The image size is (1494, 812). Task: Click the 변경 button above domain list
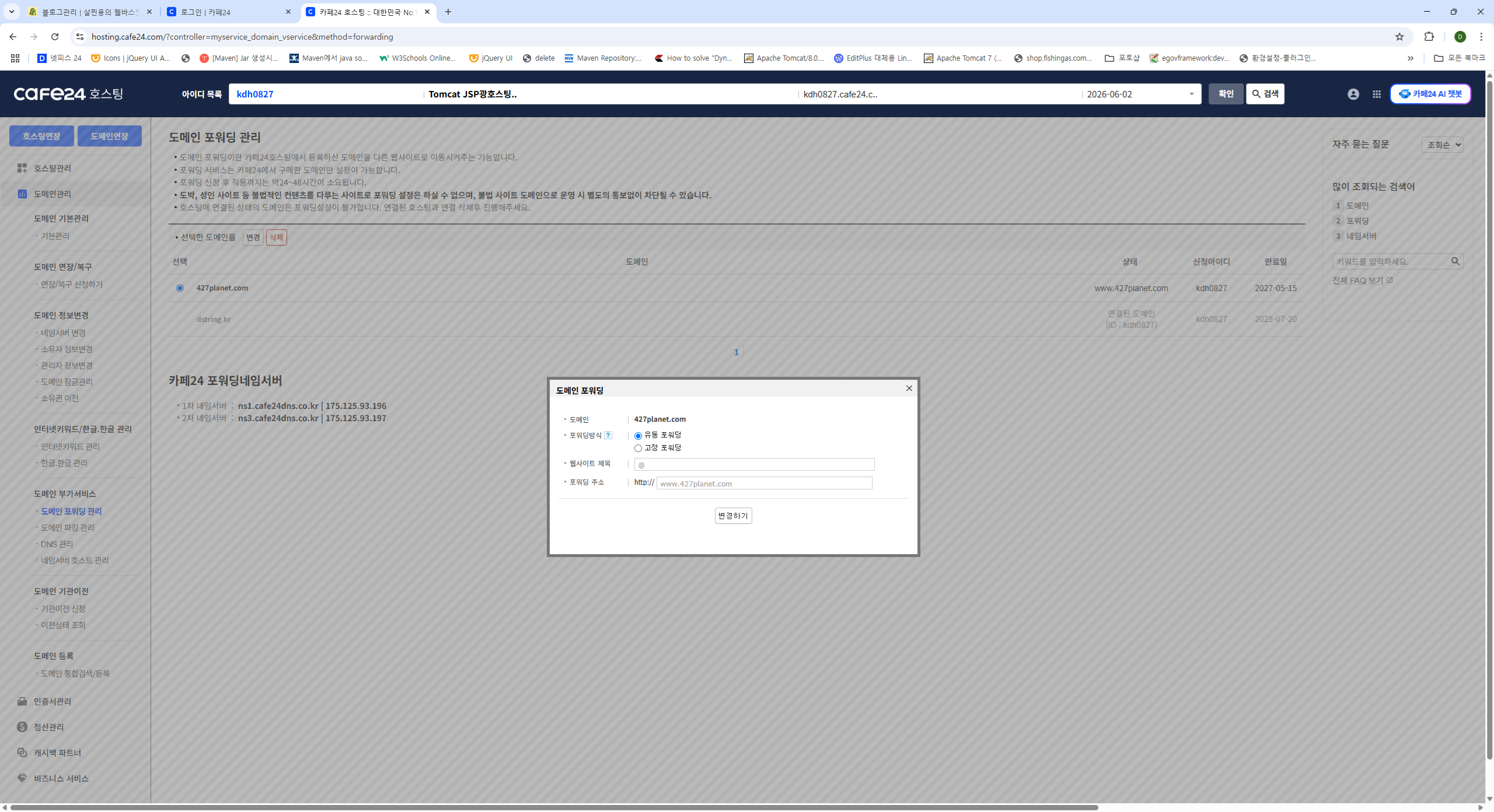(253, 237)
